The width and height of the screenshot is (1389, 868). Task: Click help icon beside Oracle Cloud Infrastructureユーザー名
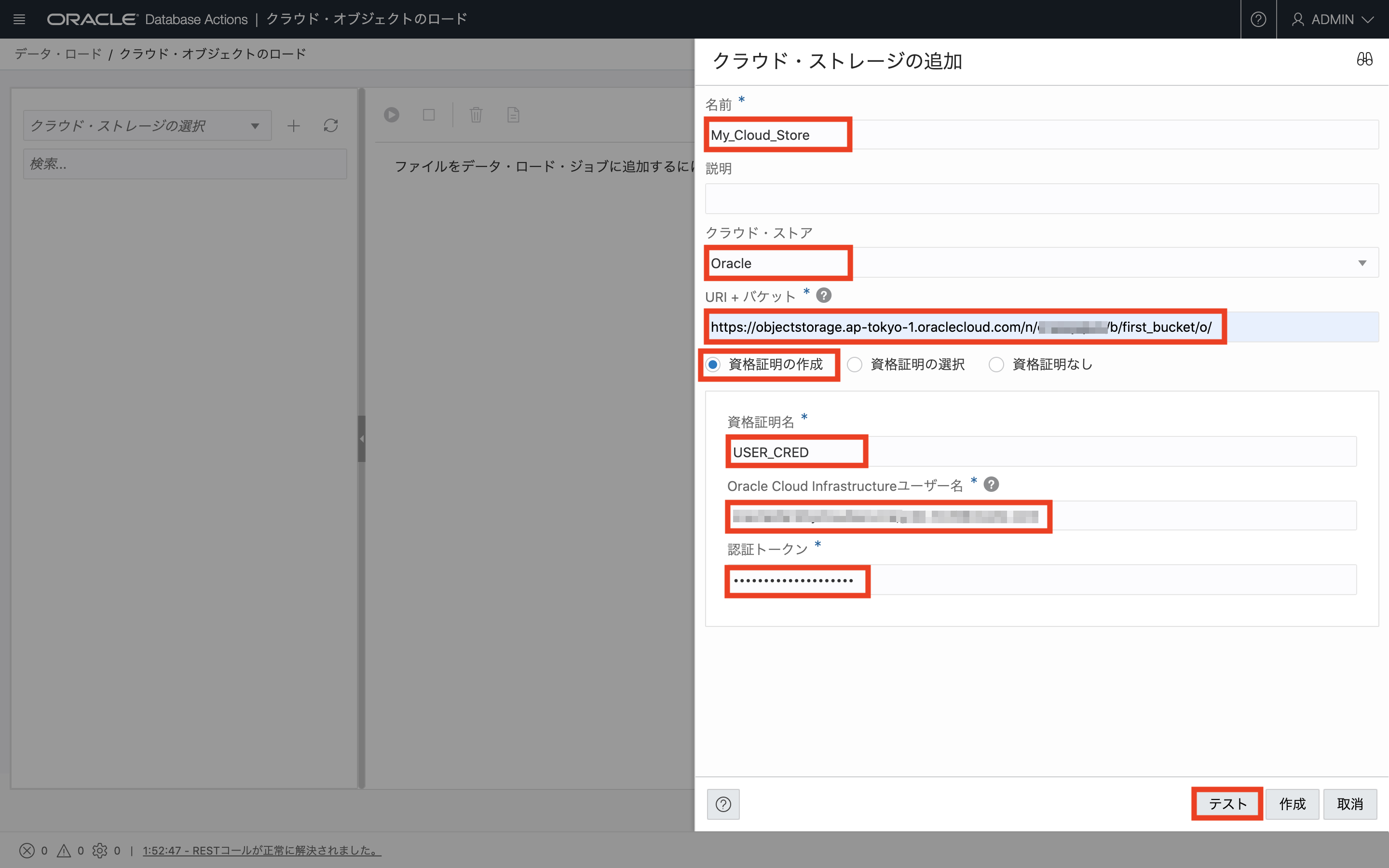click(991, 485)
